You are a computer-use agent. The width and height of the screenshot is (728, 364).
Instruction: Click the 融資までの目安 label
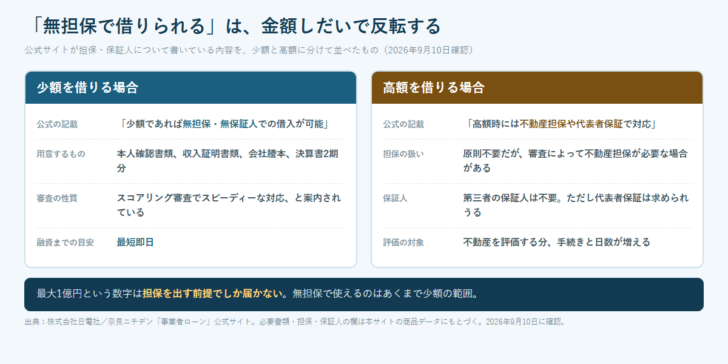(65, 242)
